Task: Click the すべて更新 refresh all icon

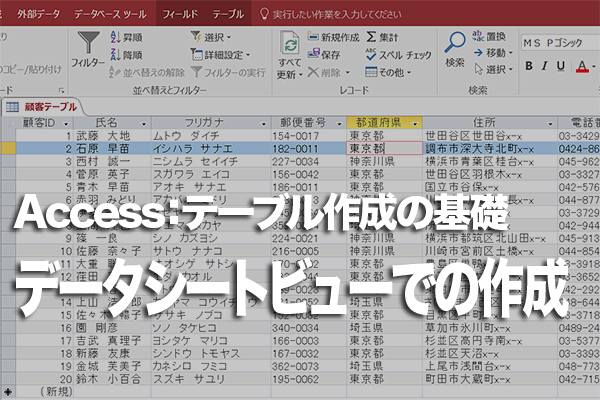Action: coord(290,42)
